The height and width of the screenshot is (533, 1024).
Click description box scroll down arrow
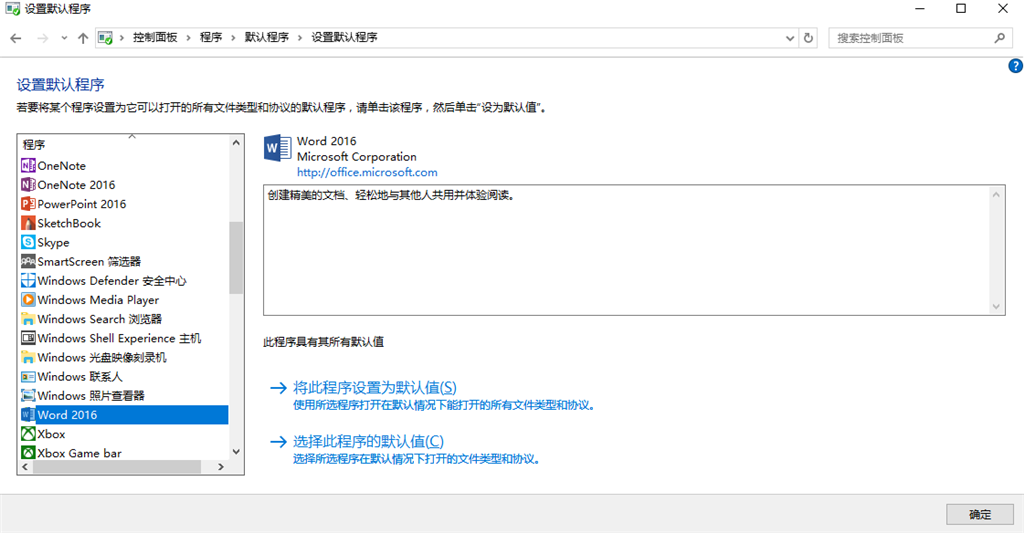click(x=996, y=306)
